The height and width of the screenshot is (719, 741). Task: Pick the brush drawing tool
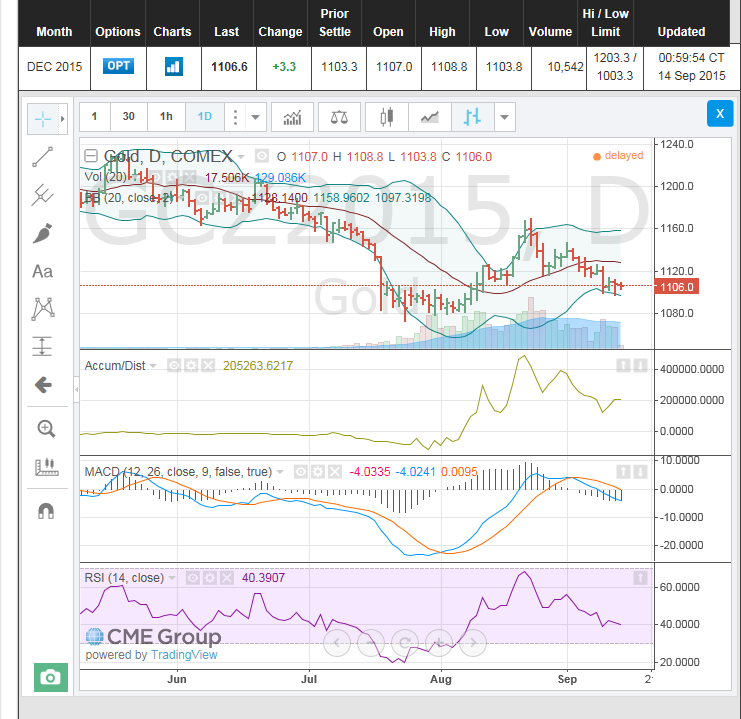(x=42, y=233)
